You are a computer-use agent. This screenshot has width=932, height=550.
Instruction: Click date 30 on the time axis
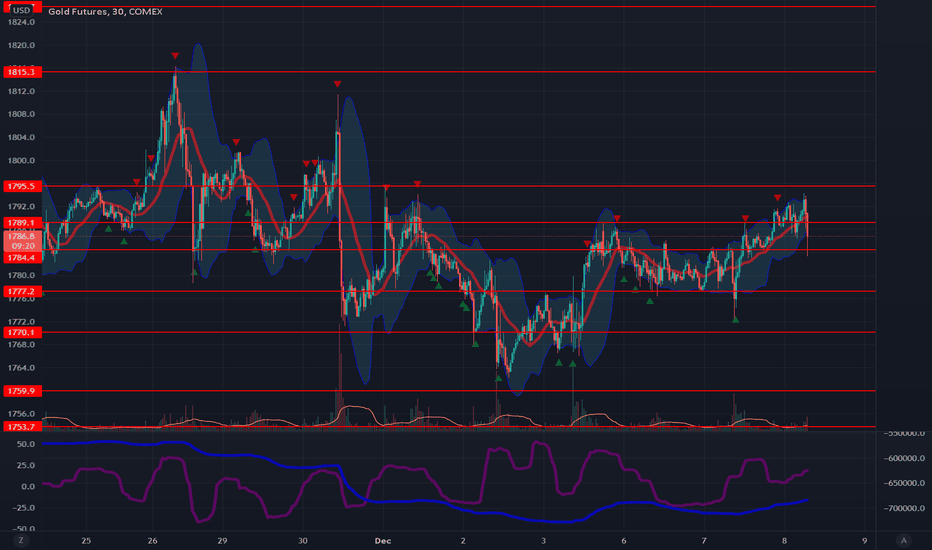point(303,540)
